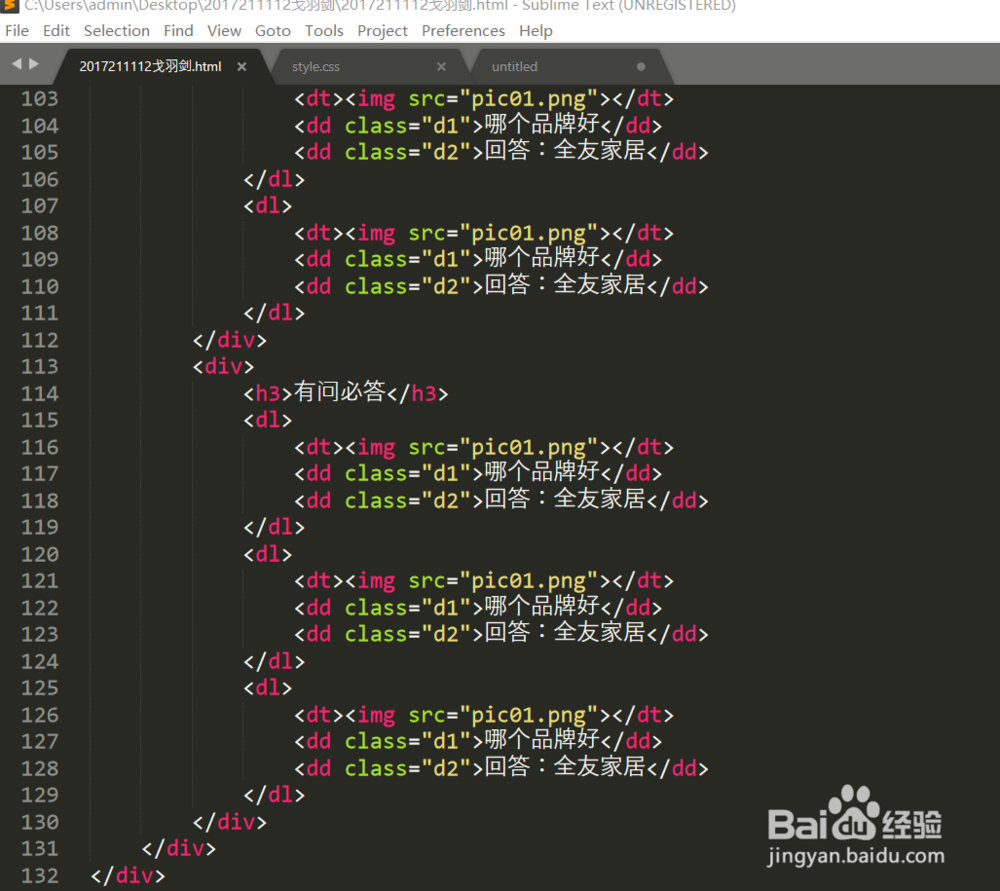Open the Project menu
Image resolution: width=1000 pixels, height=891 pixels.
click(382, 31)
